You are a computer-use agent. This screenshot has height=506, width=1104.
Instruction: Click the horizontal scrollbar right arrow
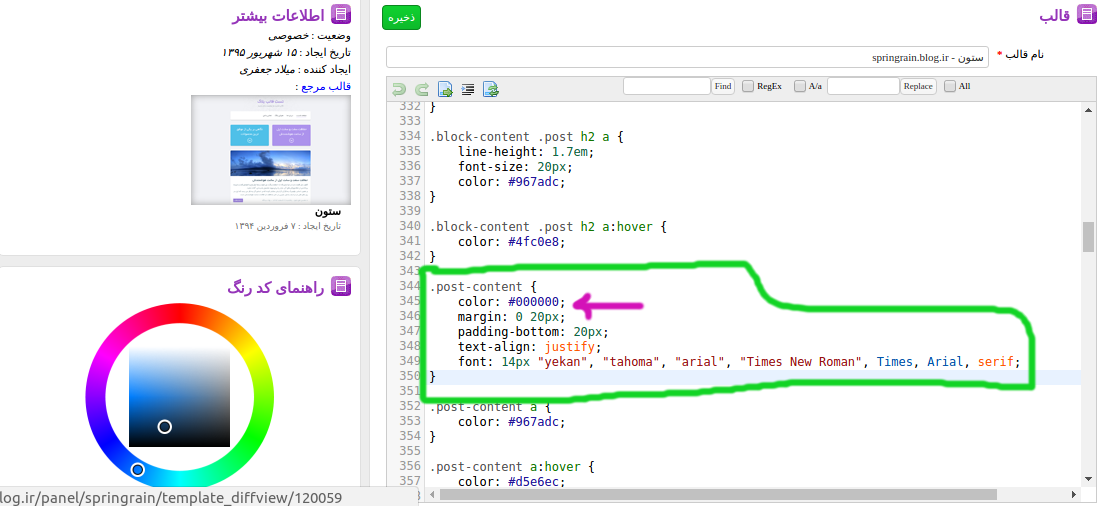click(1074, 494)
